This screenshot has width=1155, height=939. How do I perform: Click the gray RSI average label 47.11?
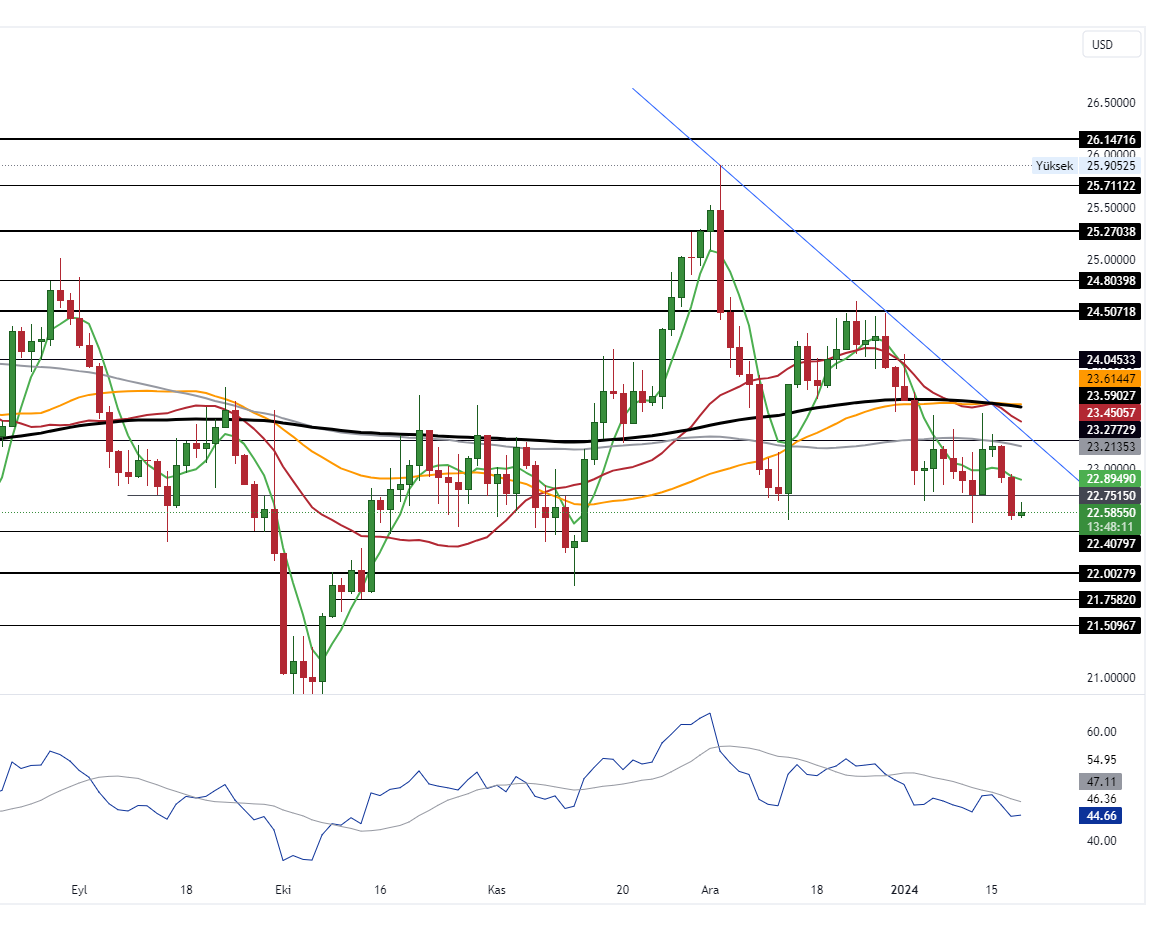coord(1100,782)
